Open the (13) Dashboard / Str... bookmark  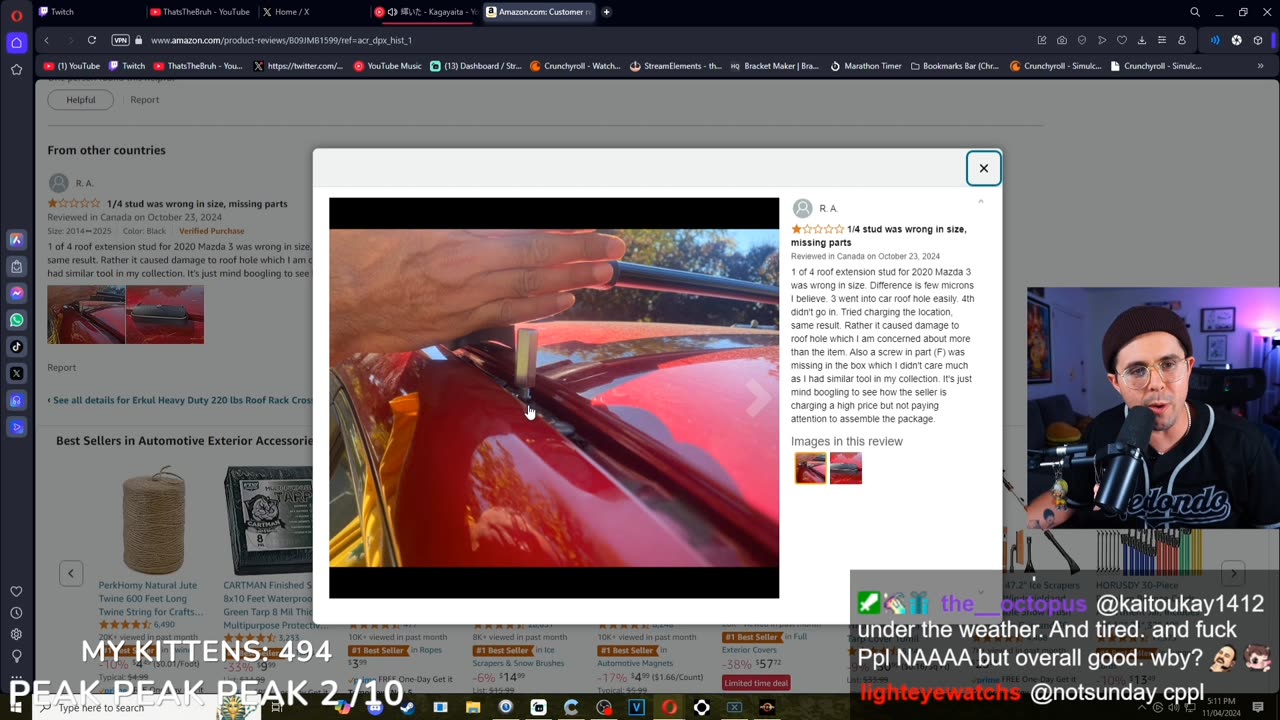(476, 66)
